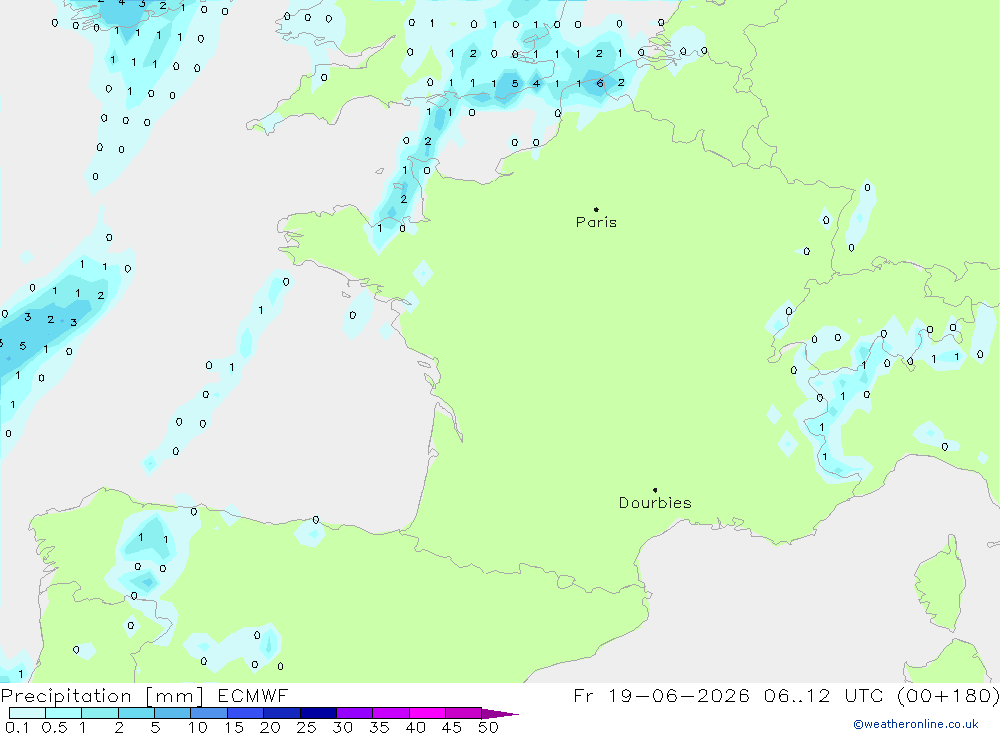The height and width of the screenshot is (733, 1000).
Task: Click the legend scale value '50'
Action: [489, 727]
